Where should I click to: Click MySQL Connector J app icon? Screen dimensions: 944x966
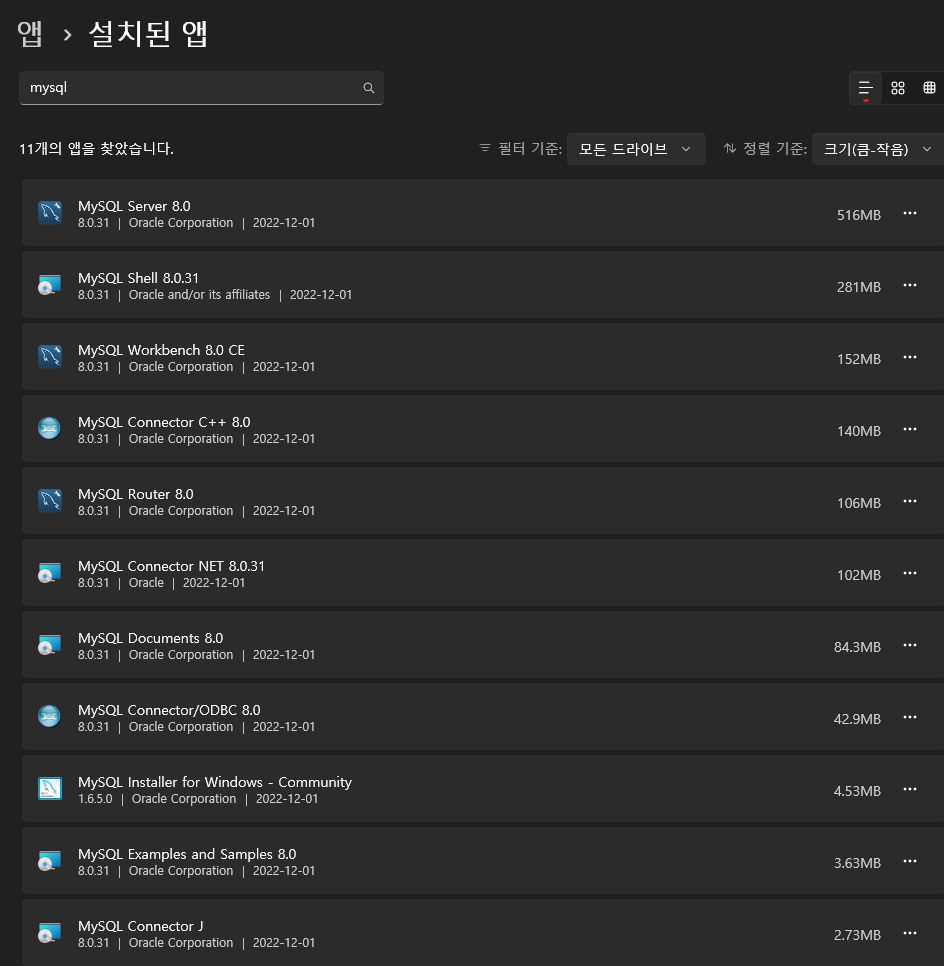click(50, 933)
